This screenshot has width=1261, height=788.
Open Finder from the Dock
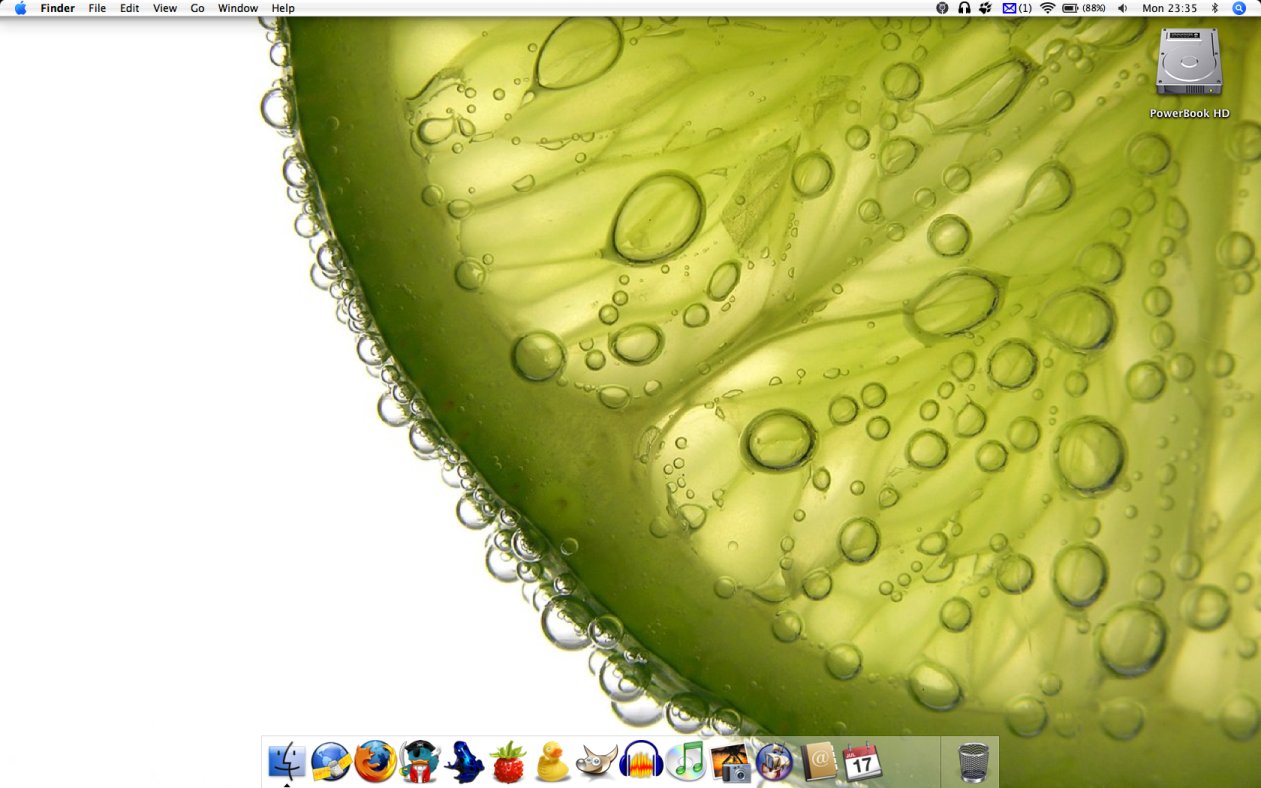tap(286, 762)
